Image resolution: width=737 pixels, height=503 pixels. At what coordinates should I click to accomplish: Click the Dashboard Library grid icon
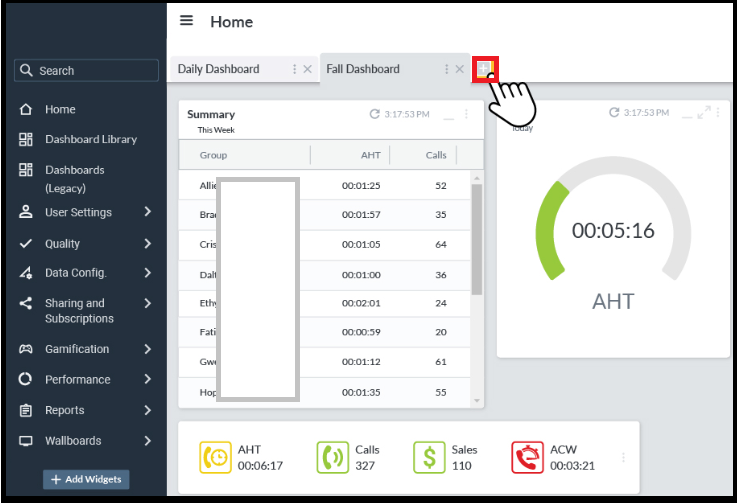[26, 139]
